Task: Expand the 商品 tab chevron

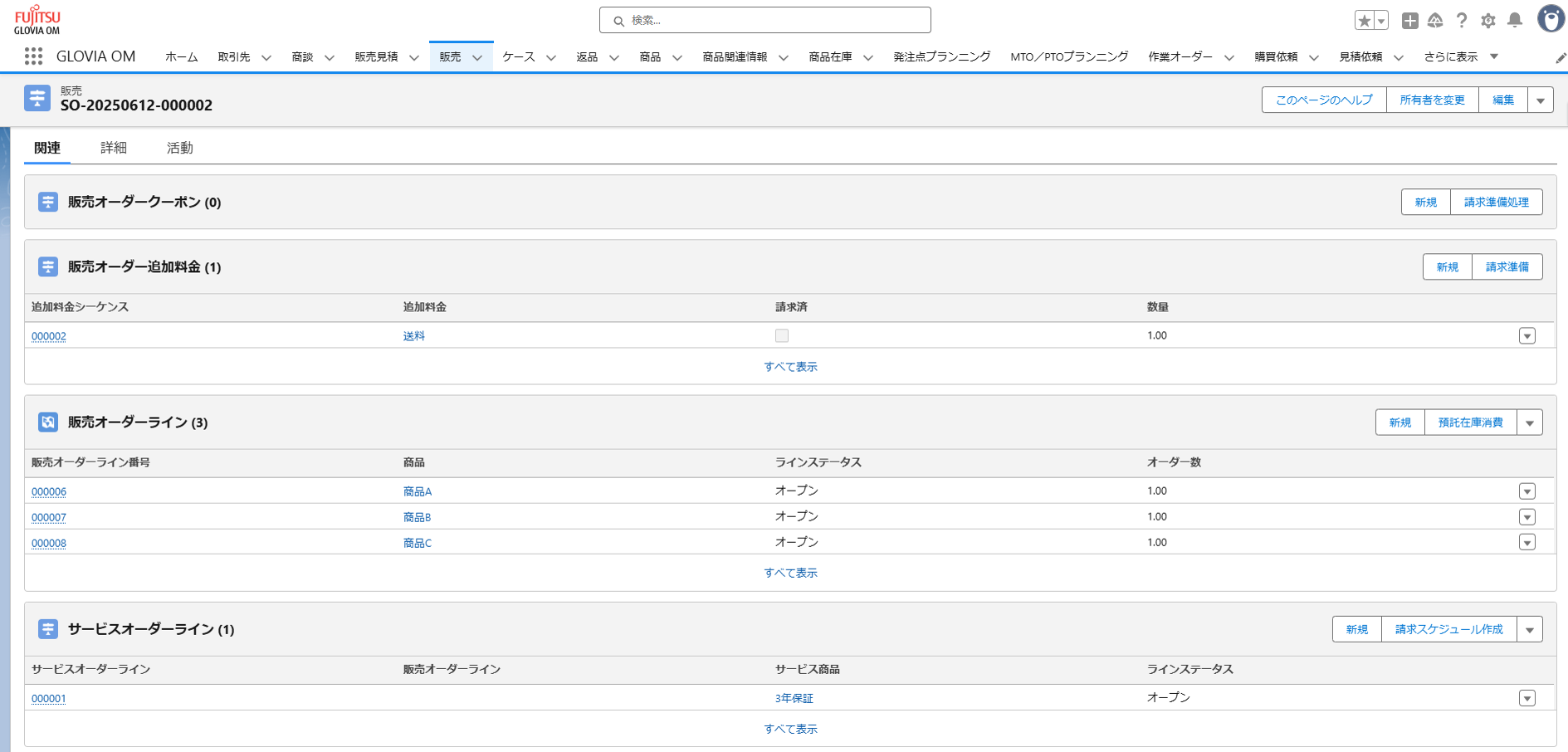Action: click(677, 57)
